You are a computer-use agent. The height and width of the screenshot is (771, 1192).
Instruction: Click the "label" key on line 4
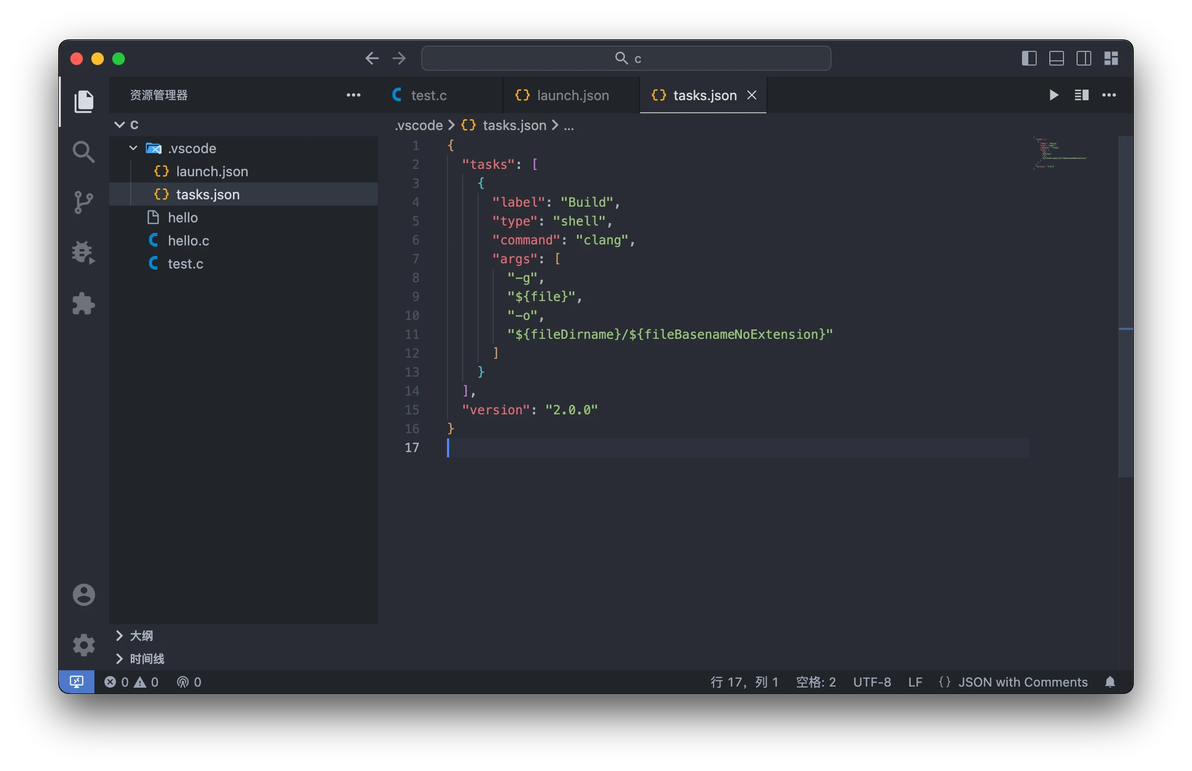coord(518,202)
